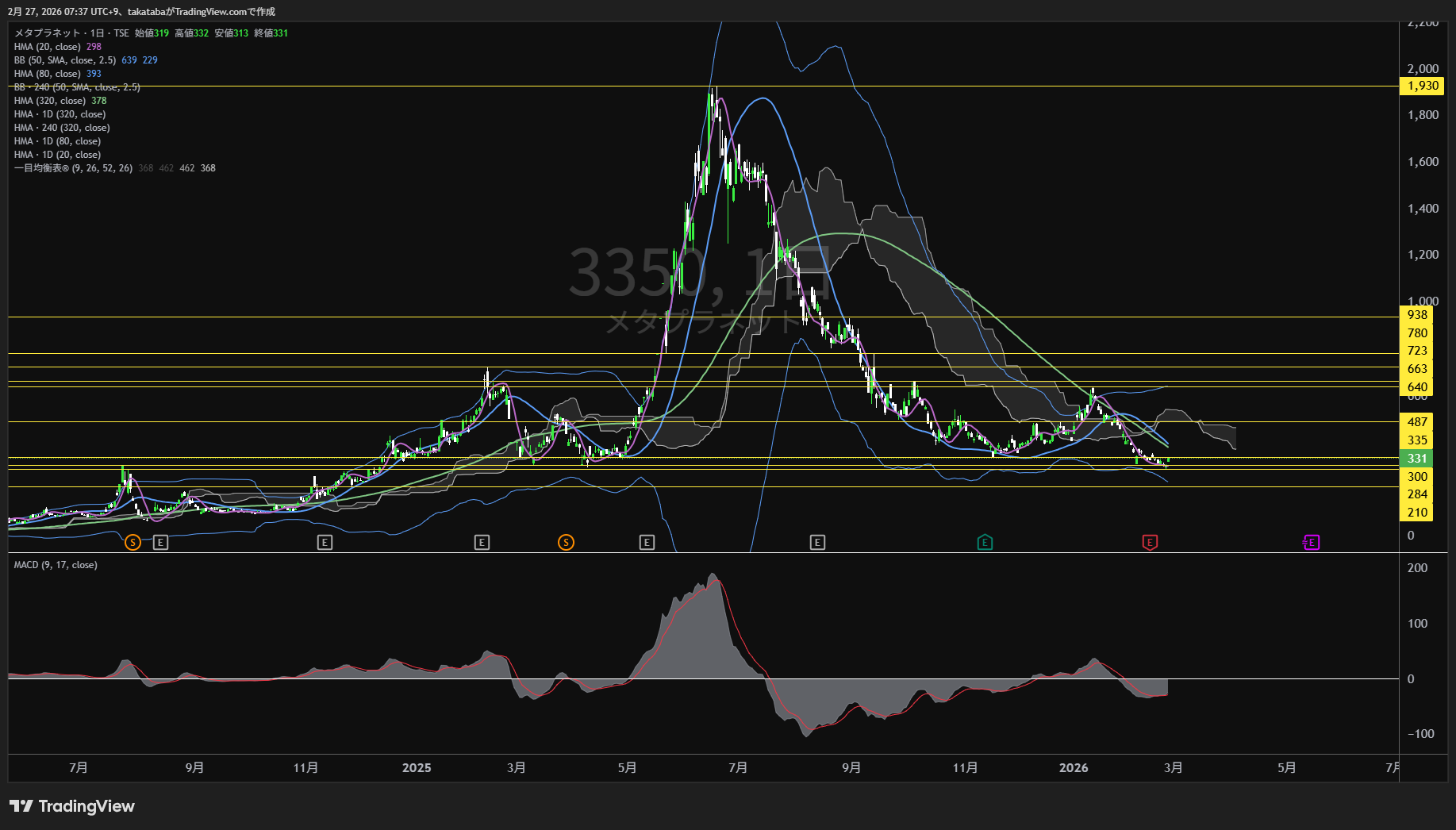1456x830 pixels.
Task: Select the yellow 938 price level label
Action: [1417, 315]
